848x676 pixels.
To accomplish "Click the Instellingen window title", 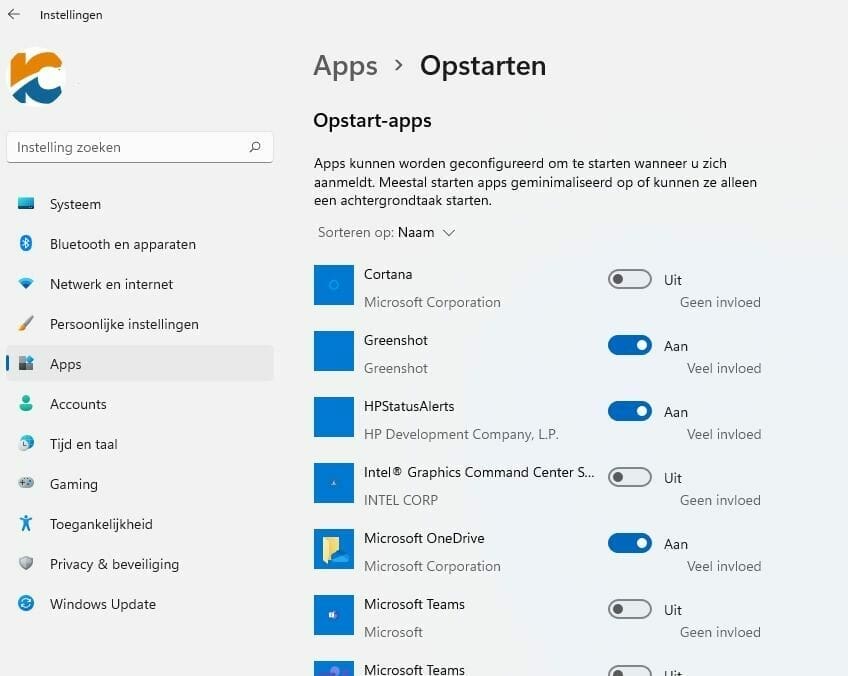I will [71, 15].
